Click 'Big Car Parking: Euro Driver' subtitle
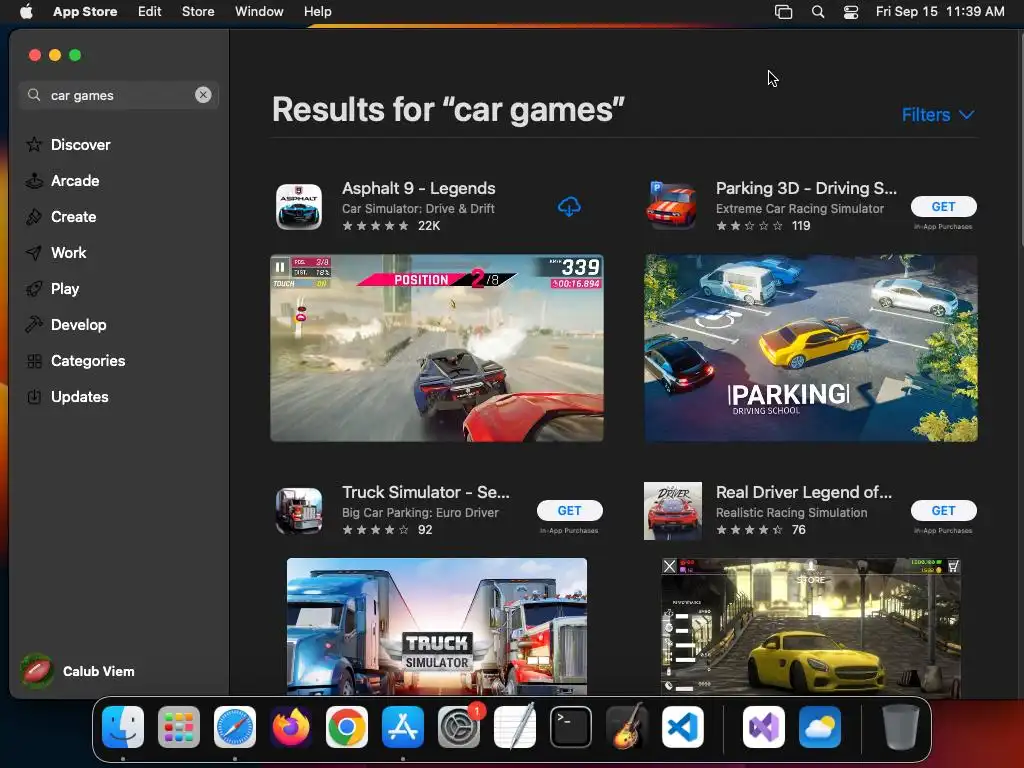The height and width of the screenshot is (768, 1024). click(420, 513)
